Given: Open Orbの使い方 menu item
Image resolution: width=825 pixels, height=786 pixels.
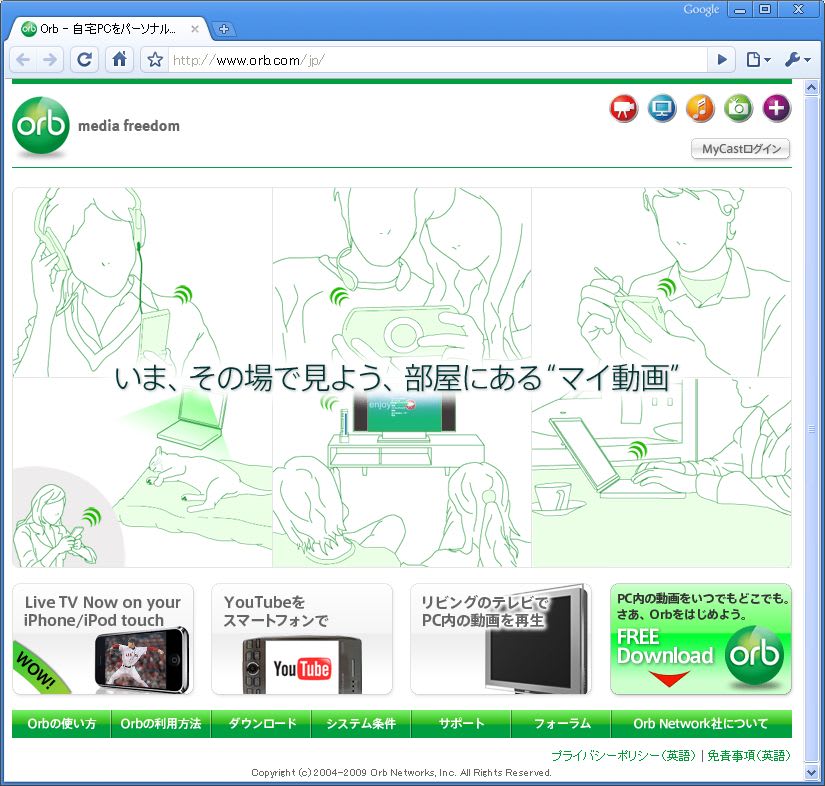Looking at the screenshot, I should pos(62,723).
